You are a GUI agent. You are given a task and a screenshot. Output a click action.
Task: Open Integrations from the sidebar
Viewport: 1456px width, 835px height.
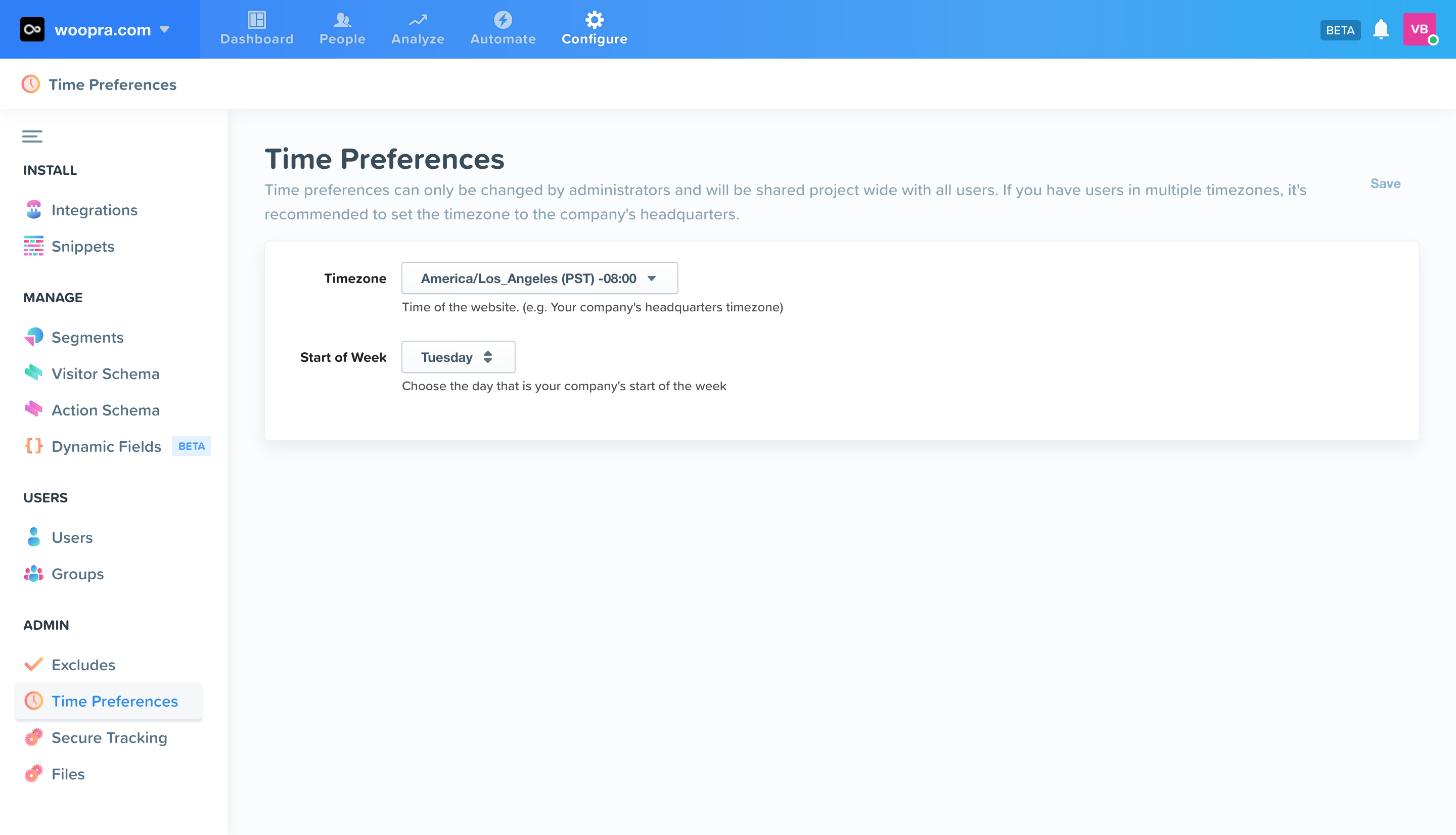pos(94,210)
